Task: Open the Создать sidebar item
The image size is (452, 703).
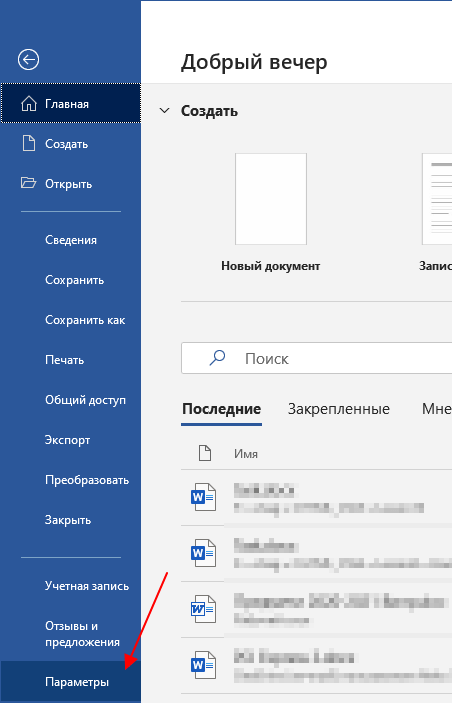Action: (70, 144)
